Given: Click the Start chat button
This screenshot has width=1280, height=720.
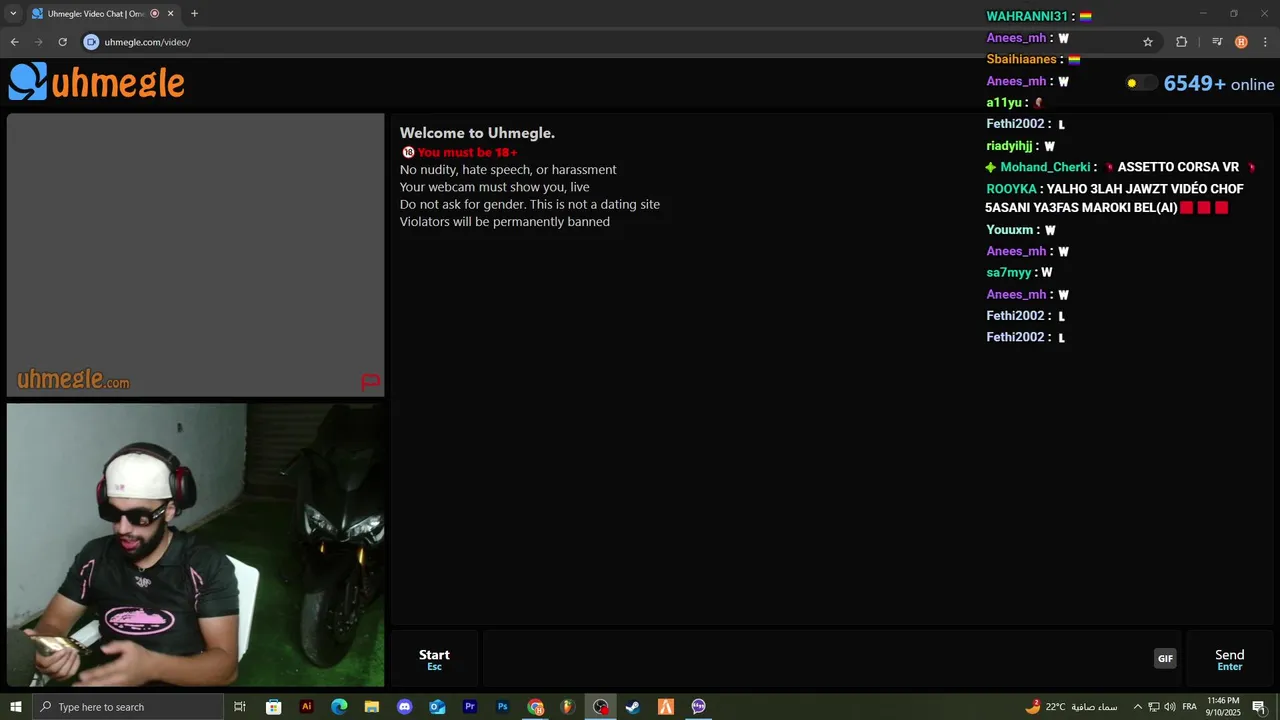Looking at the screenshot, I should coord(434,659).
